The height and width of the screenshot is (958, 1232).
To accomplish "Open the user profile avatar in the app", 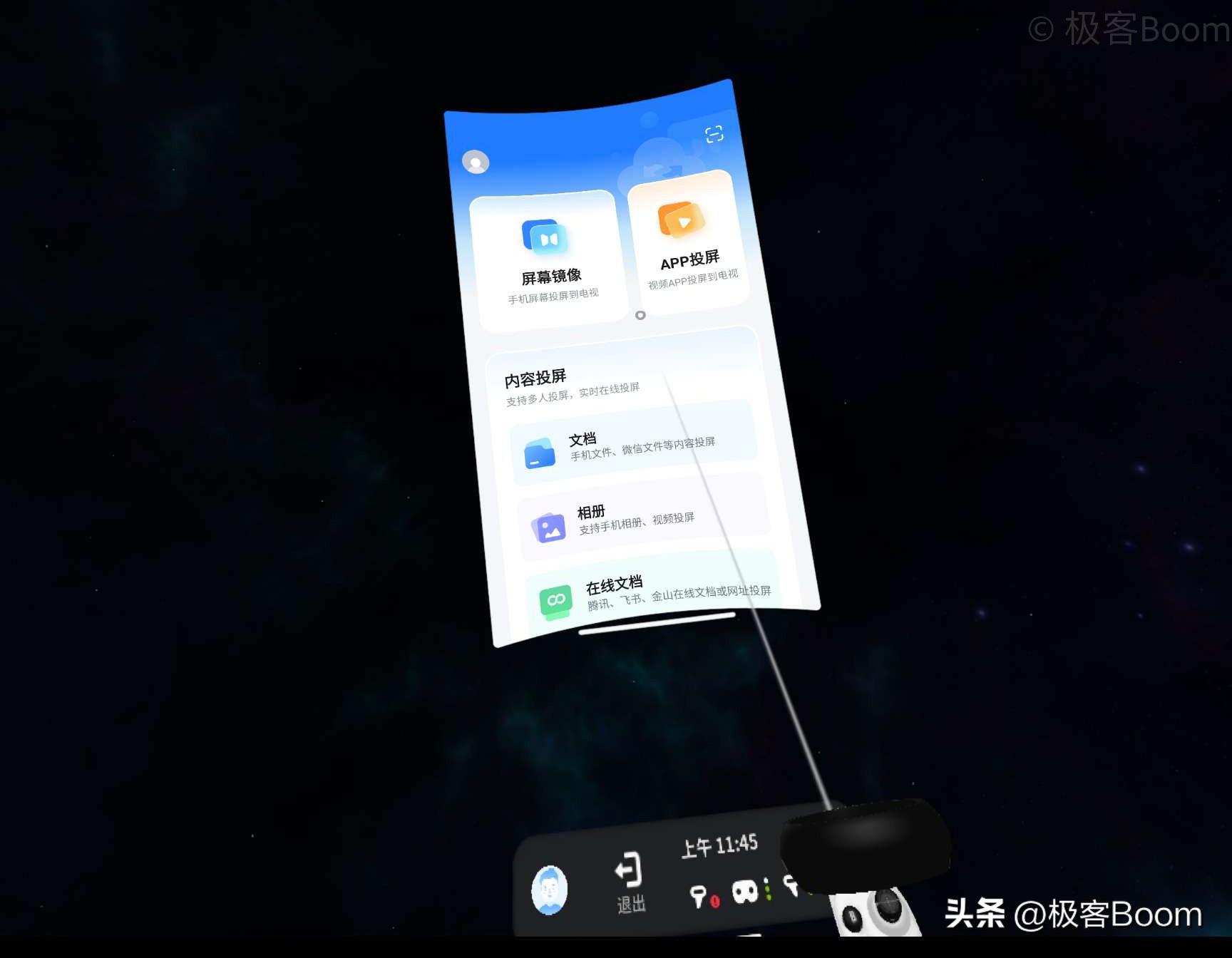I will (476, 163).
